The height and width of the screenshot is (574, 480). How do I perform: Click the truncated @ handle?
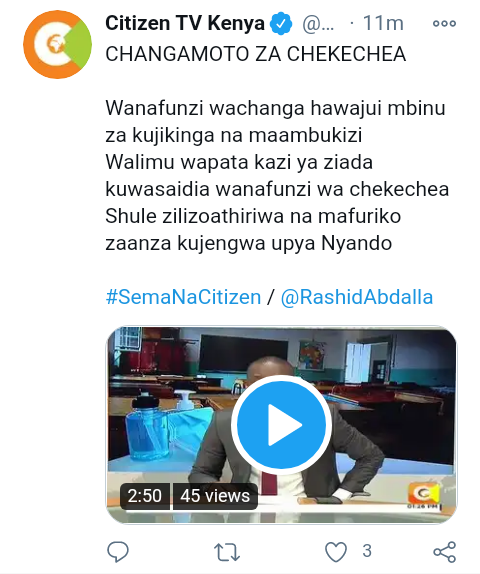(x=318, y=24)
